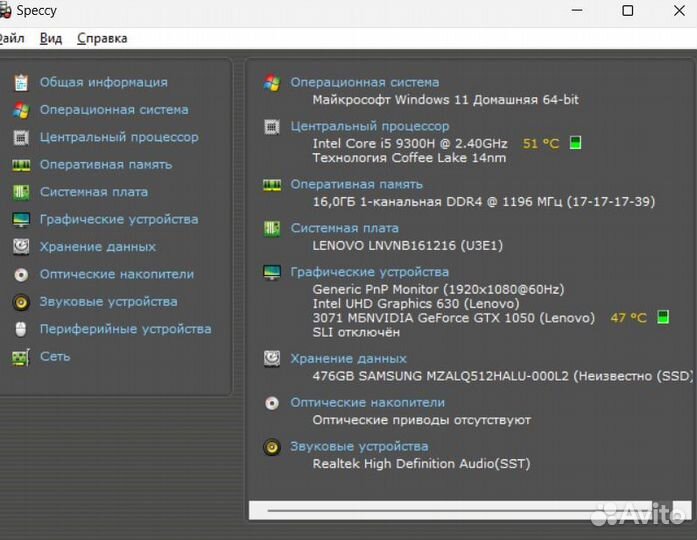
Task: Click the Майкрософт Windows 11 Домашняя 64-bit text
Action: (x=445, y=100)
